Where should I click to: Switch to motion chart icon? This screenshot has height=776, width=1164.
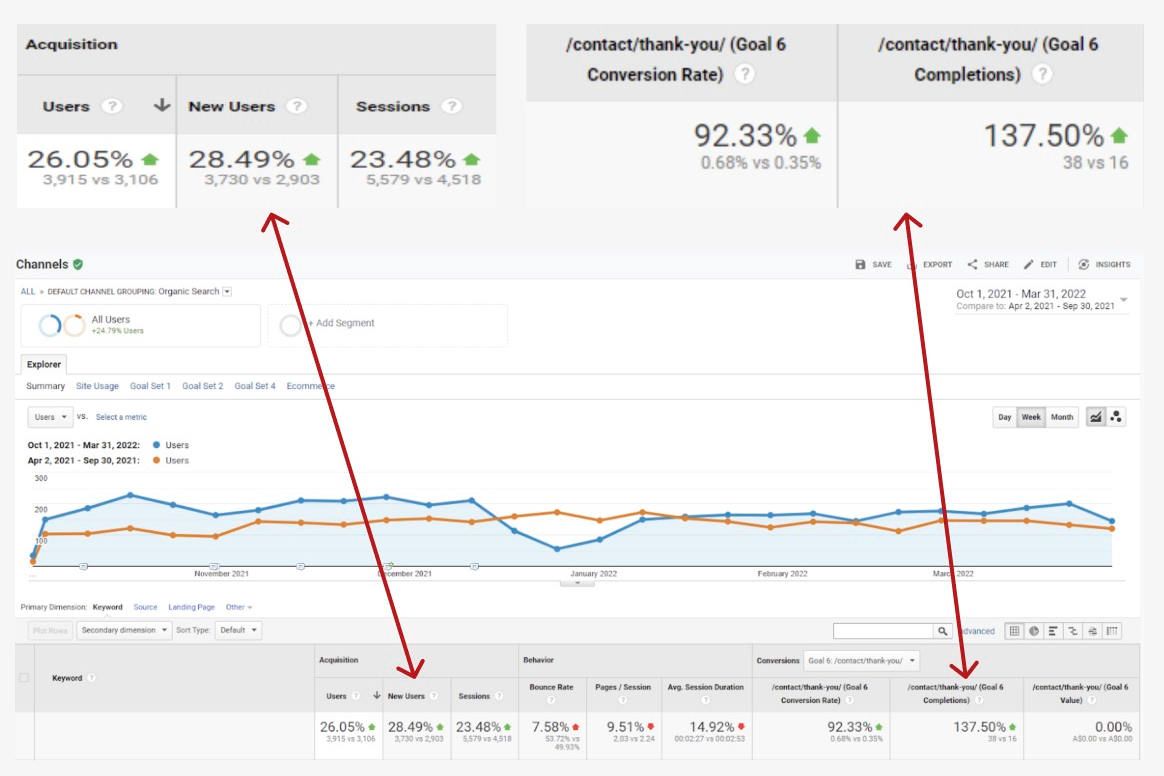coord(1116,417)
